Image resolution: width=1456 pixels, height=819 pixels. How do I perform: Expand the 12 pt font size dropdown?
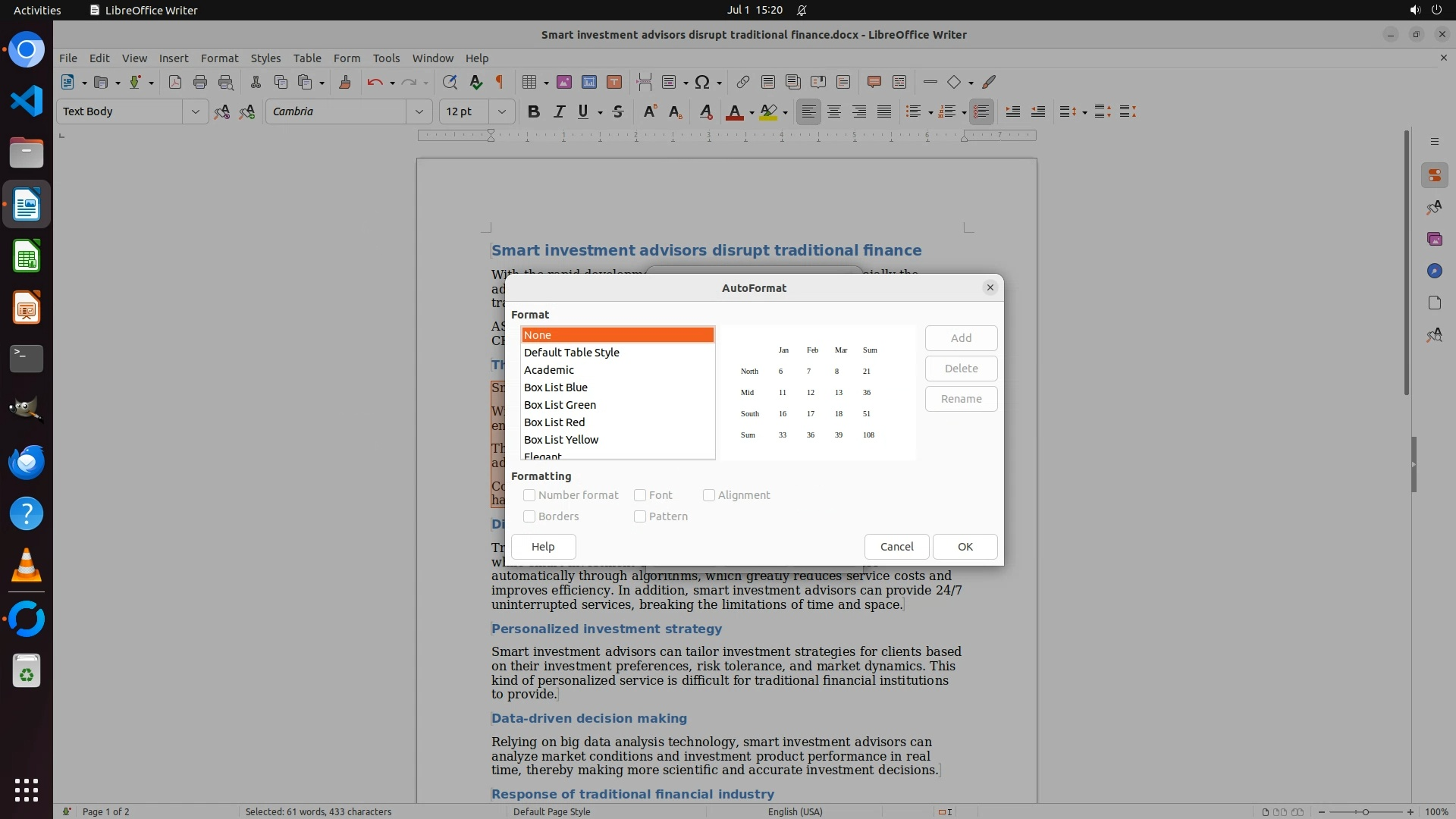(x=501, y=111)
